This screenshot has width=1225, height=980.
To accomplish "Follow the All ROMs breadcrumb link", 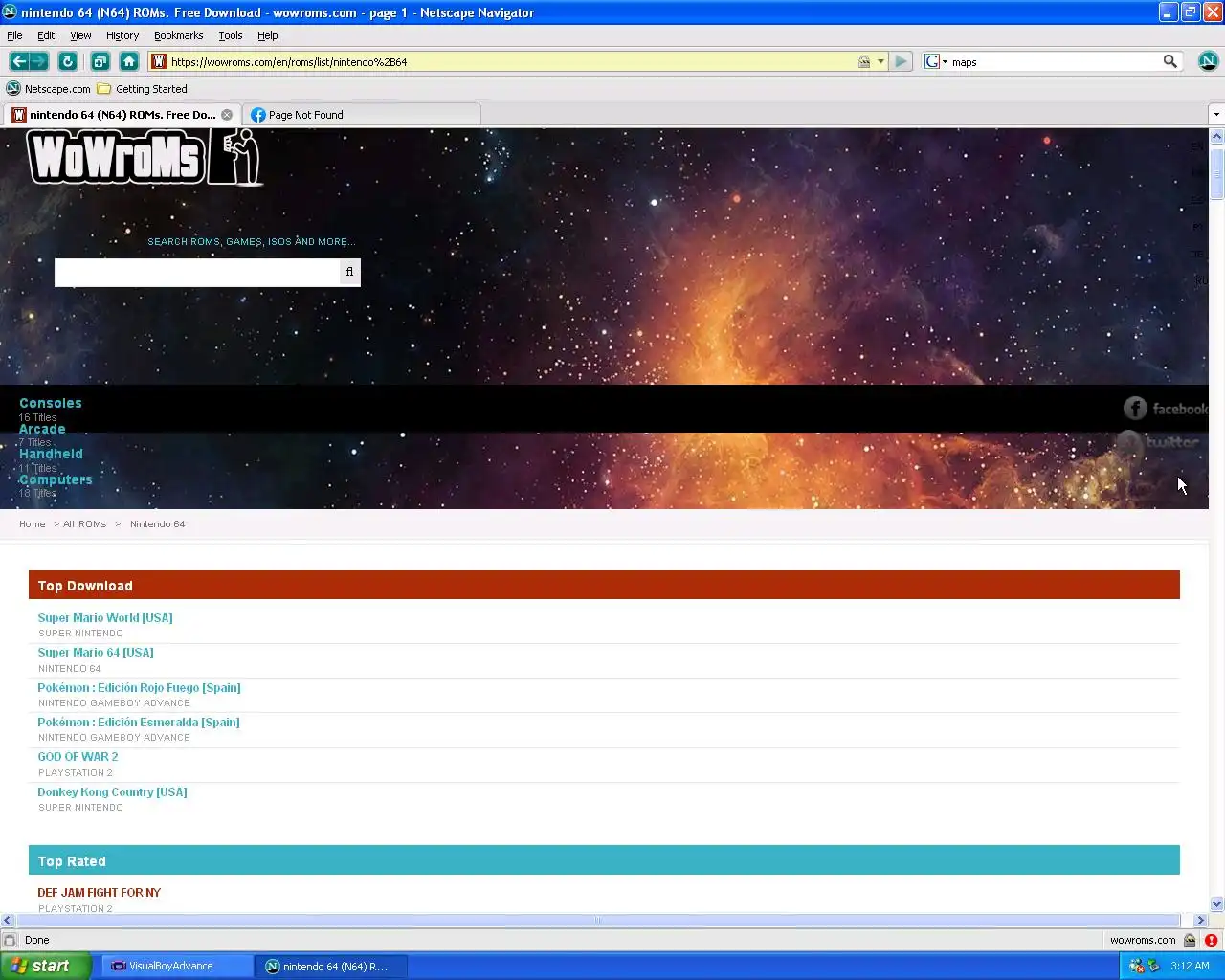I will click(x=85, y=524).
